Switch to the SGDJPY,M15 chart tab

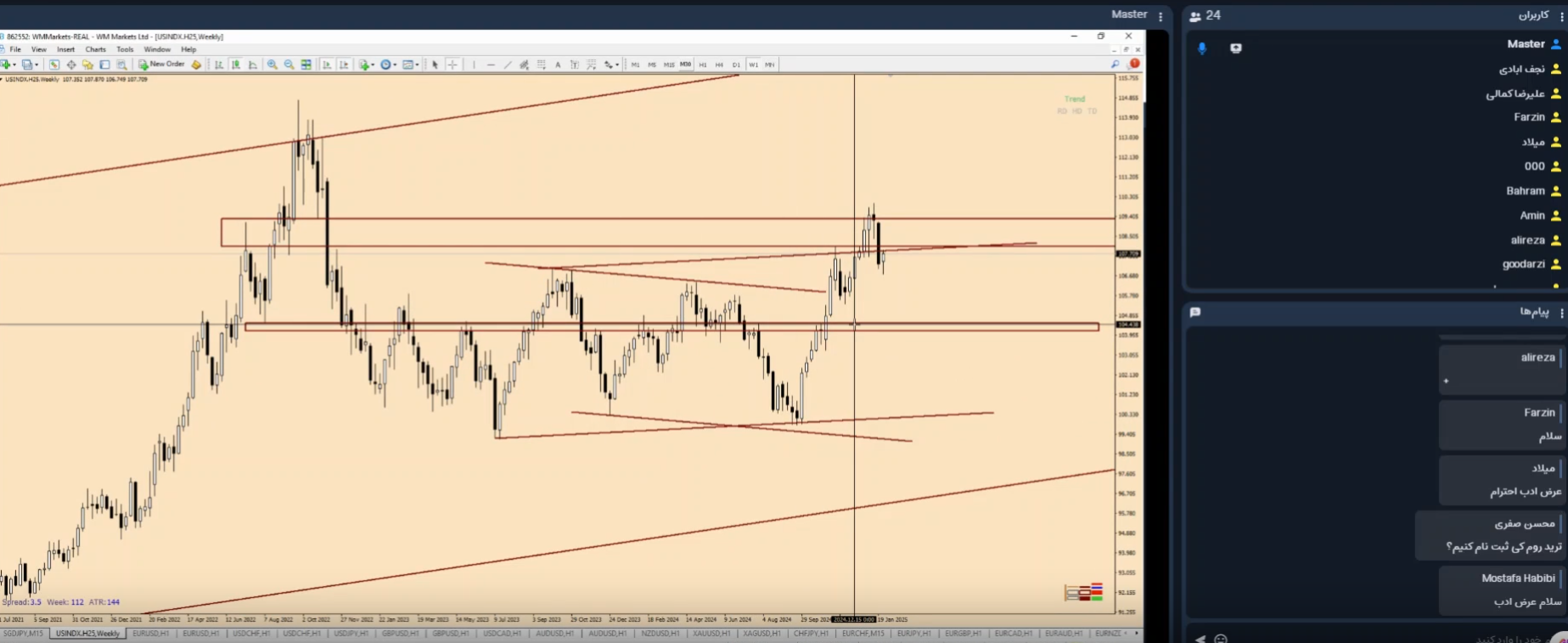23,634
